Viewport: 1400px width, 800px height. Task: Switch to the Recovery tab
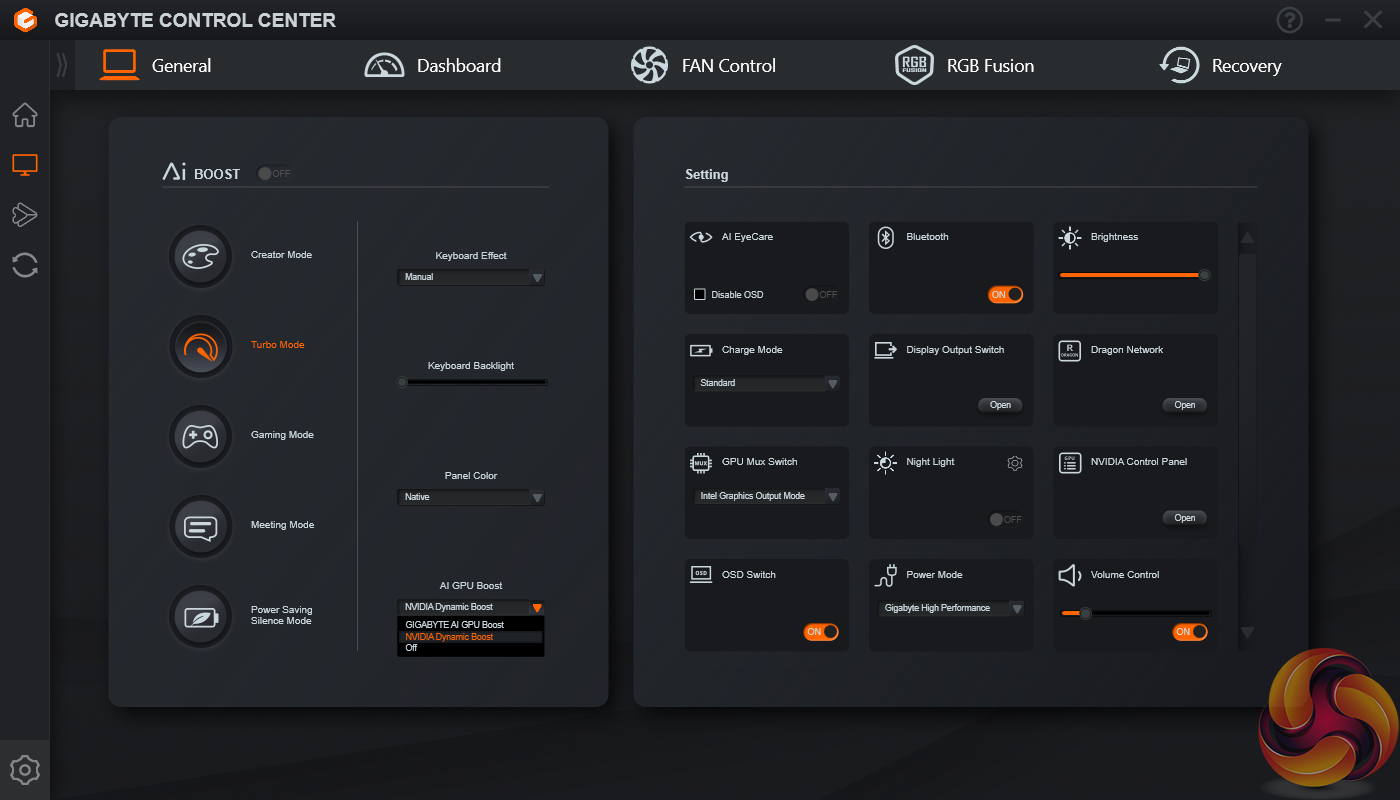[1221, 66]
